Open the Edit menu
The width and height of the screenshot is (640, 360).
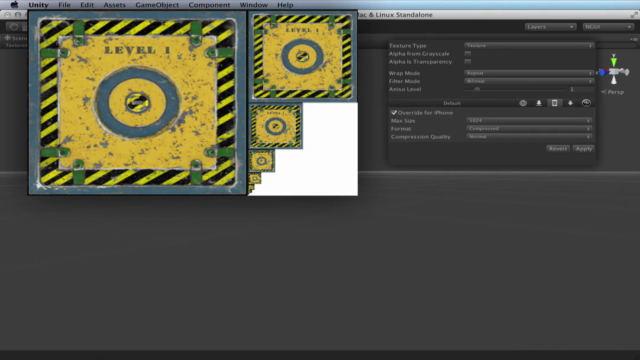[x=87, y=5]
